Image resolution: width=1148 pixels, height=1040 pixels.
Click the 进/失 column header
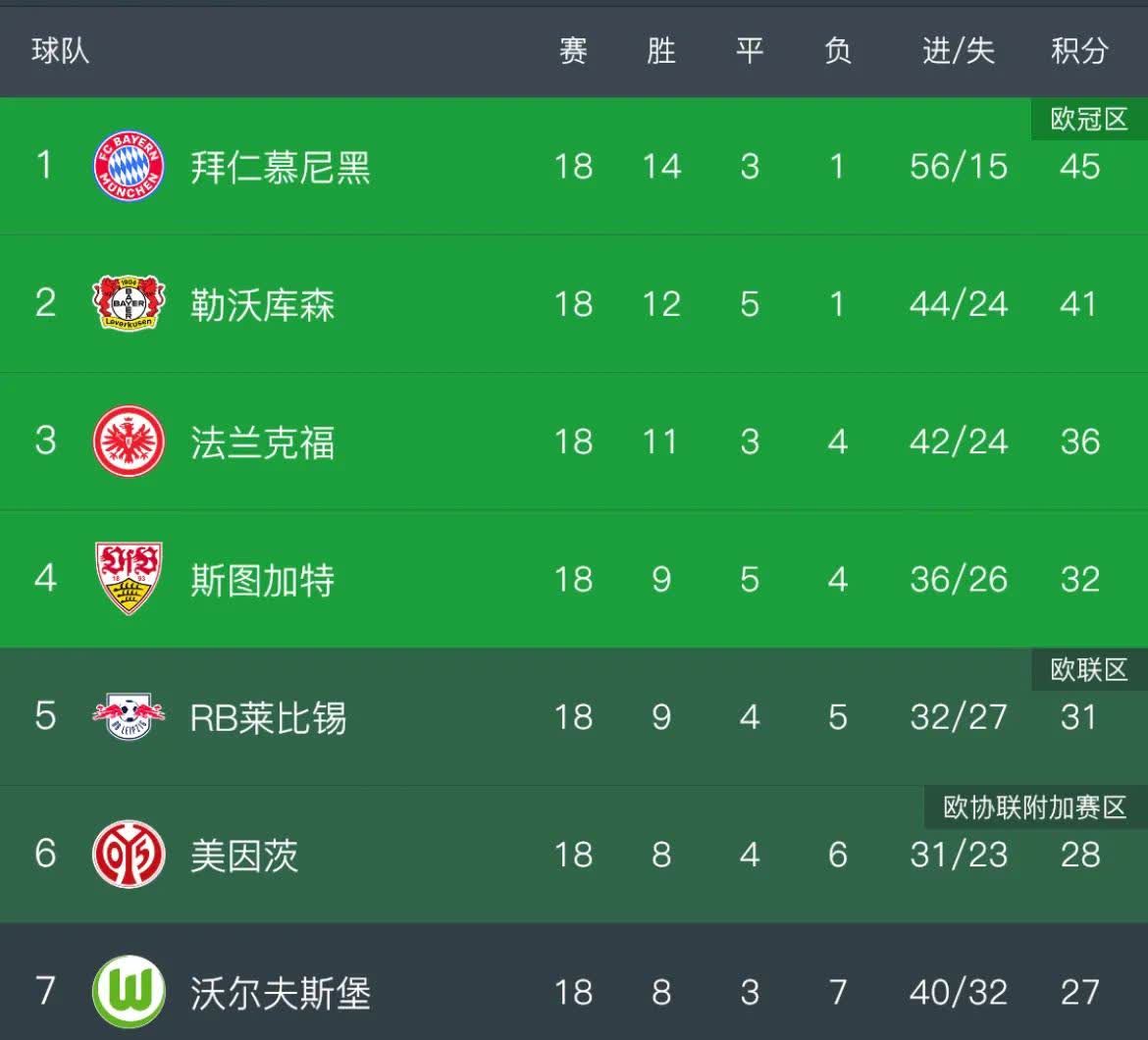[958, 51]
